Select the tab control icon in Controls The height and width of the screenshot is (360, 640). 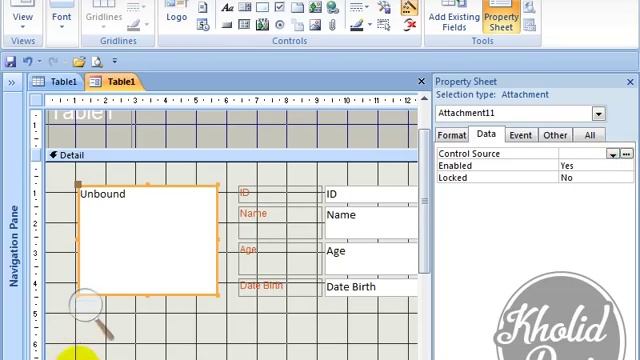pyautogui.click(x=297, y=7)
